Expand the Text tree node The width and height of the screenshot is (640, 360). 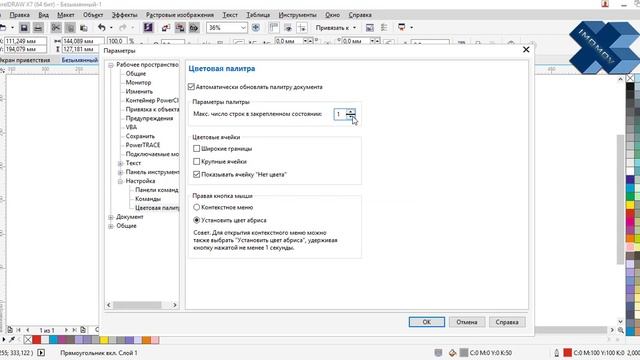coord(120,163)
